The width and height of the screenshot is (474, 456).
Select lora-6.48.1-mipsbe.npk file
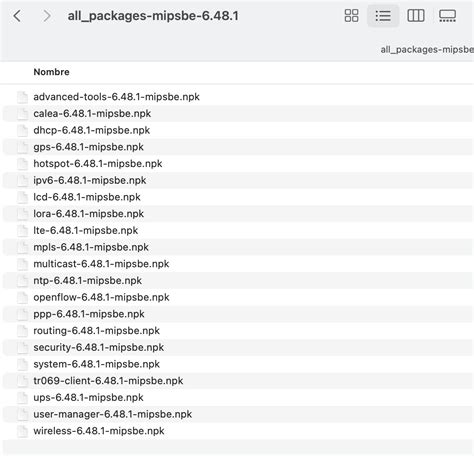coord(88,214)
